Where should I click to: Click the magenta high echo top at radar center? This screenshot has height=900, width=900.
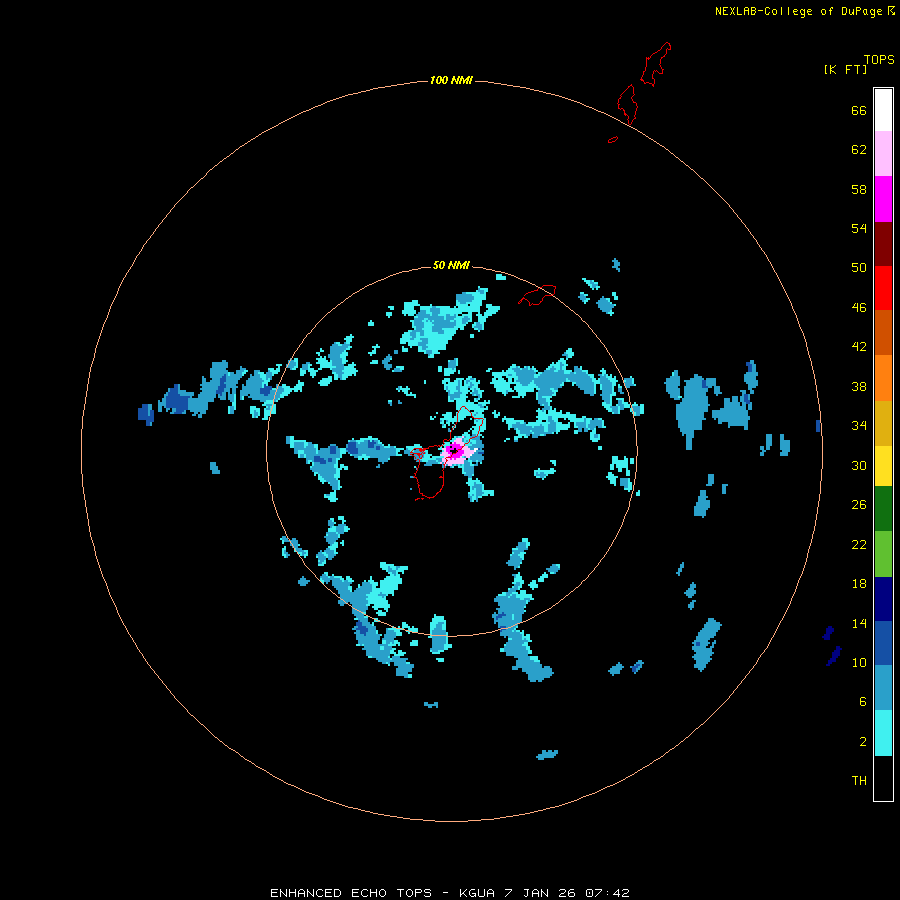click(455, 451)
